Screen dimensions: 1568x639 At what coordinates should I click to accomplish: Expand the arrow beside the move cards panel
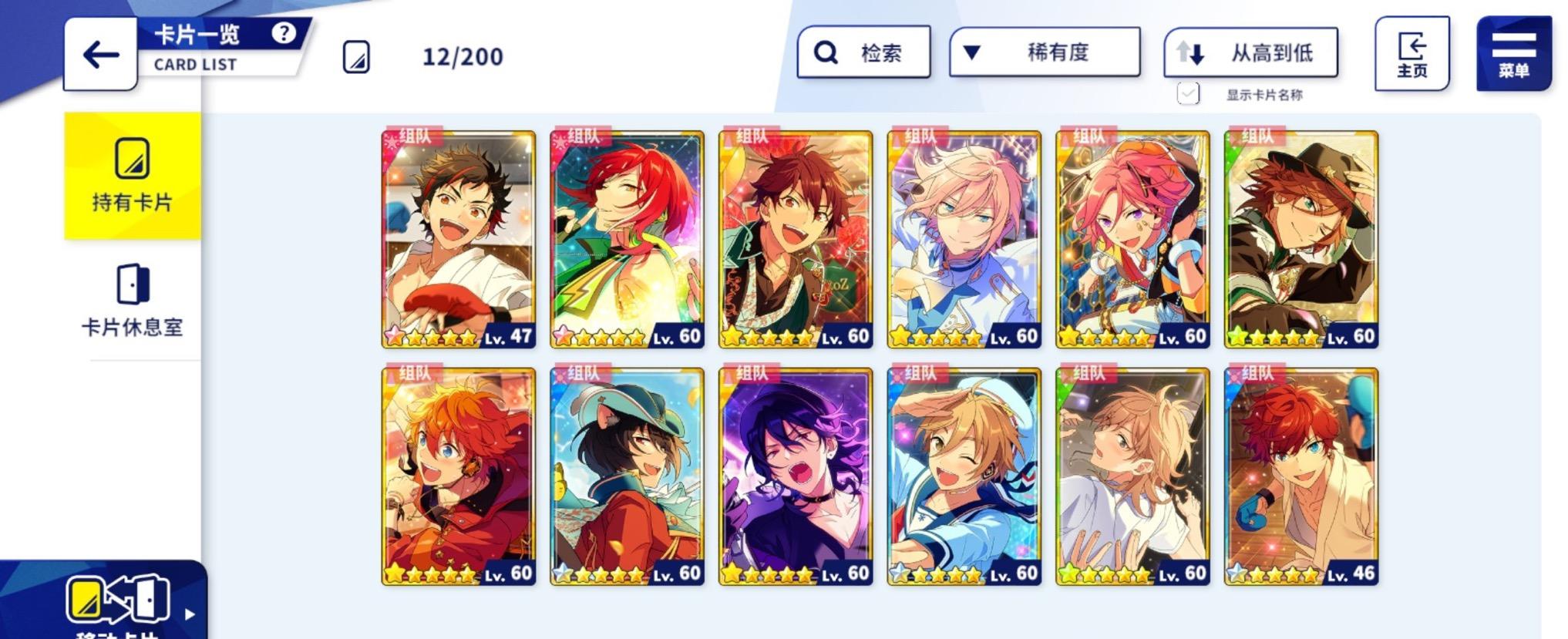tap(190, 614)
